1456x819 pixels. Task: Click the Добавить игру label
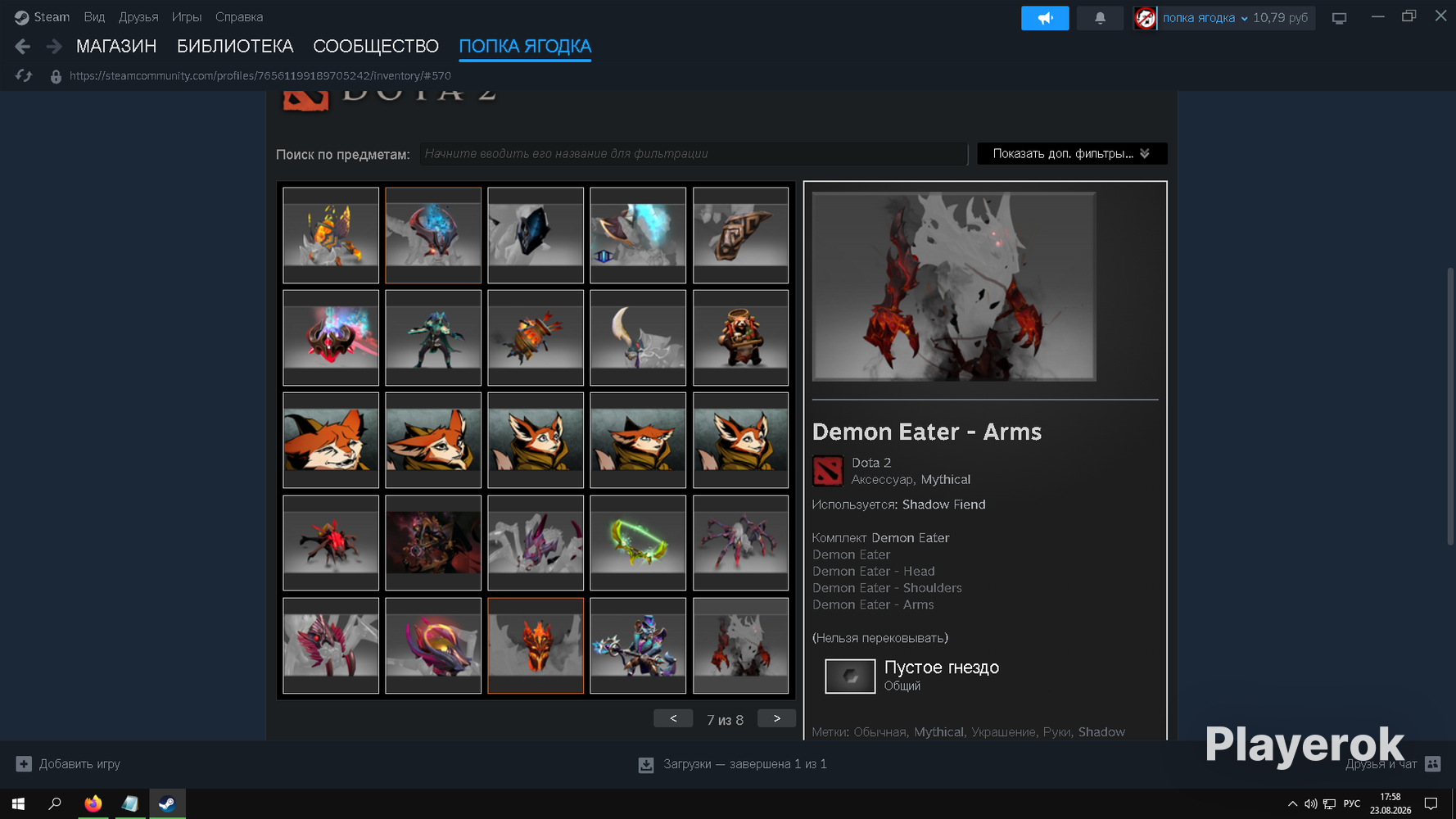(79, 764)
